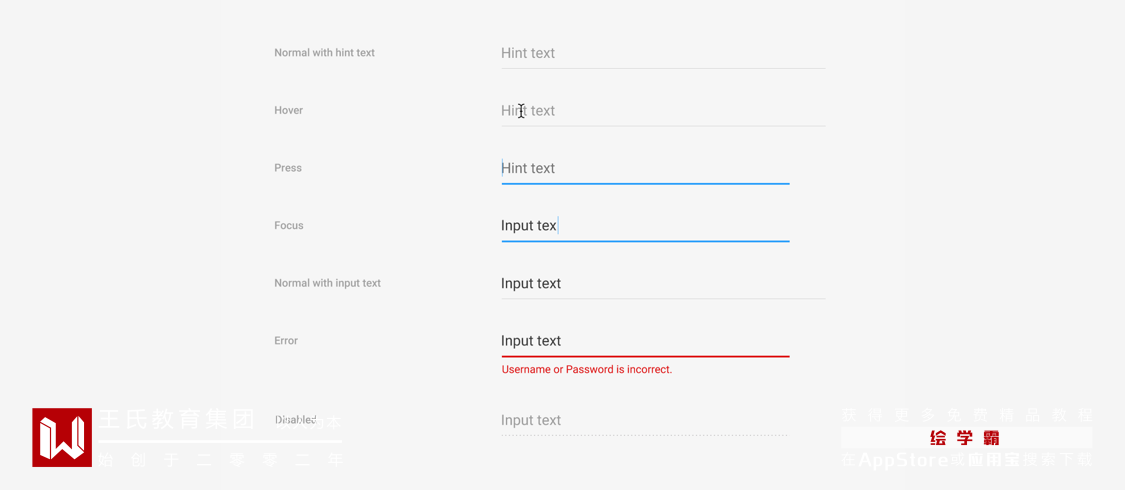This screenshot has width=1125, height=490.
Task: Click the 'Normal with hint text' label
Action: 324,53
